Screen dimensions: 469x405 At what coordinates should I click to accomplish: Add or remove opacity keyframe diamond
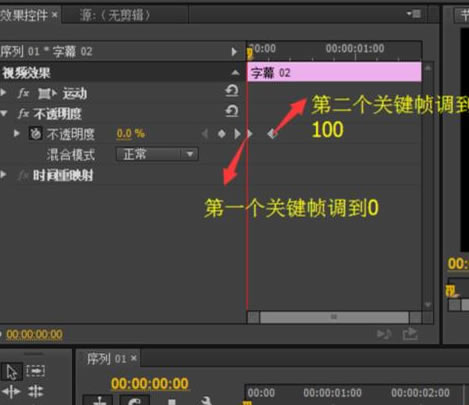point(221,134)
